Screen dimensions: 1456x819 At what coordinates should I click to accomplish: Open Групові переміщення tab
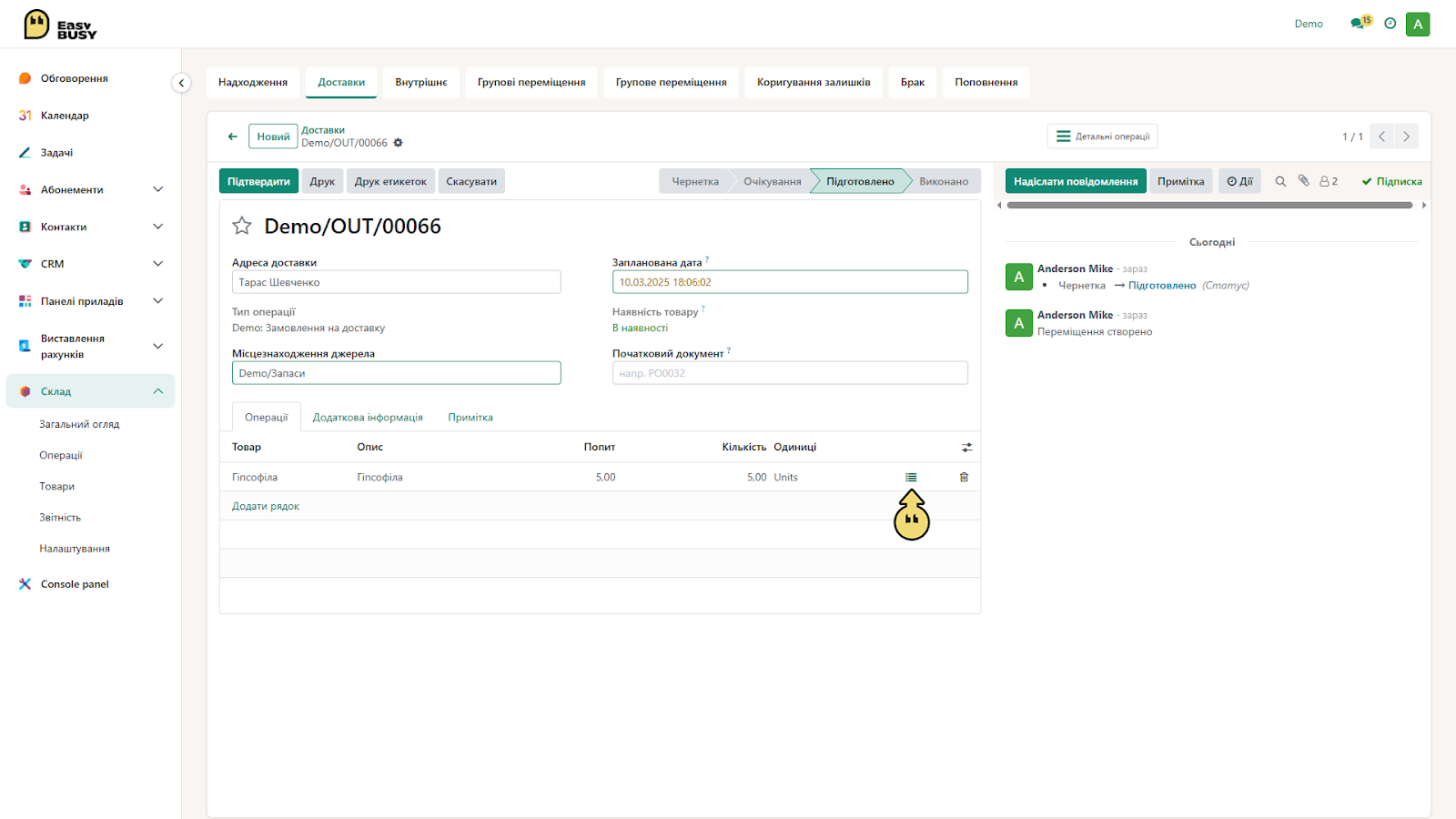pos(531,82)
